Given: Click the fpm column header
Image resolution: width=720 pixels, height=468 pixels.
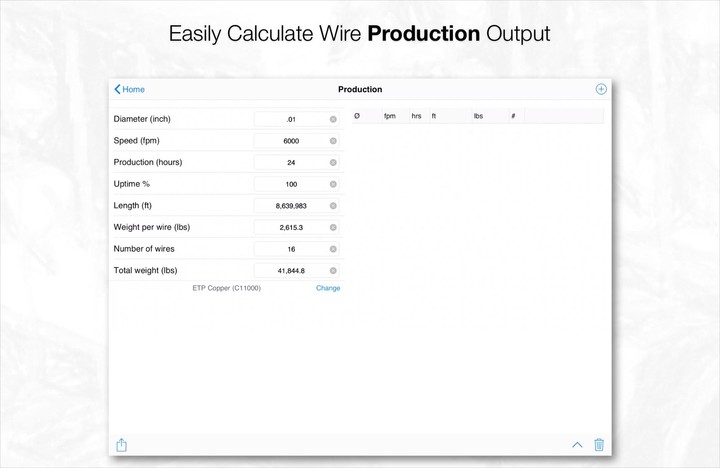Looking at the screenshot, I should click(390, 116).
